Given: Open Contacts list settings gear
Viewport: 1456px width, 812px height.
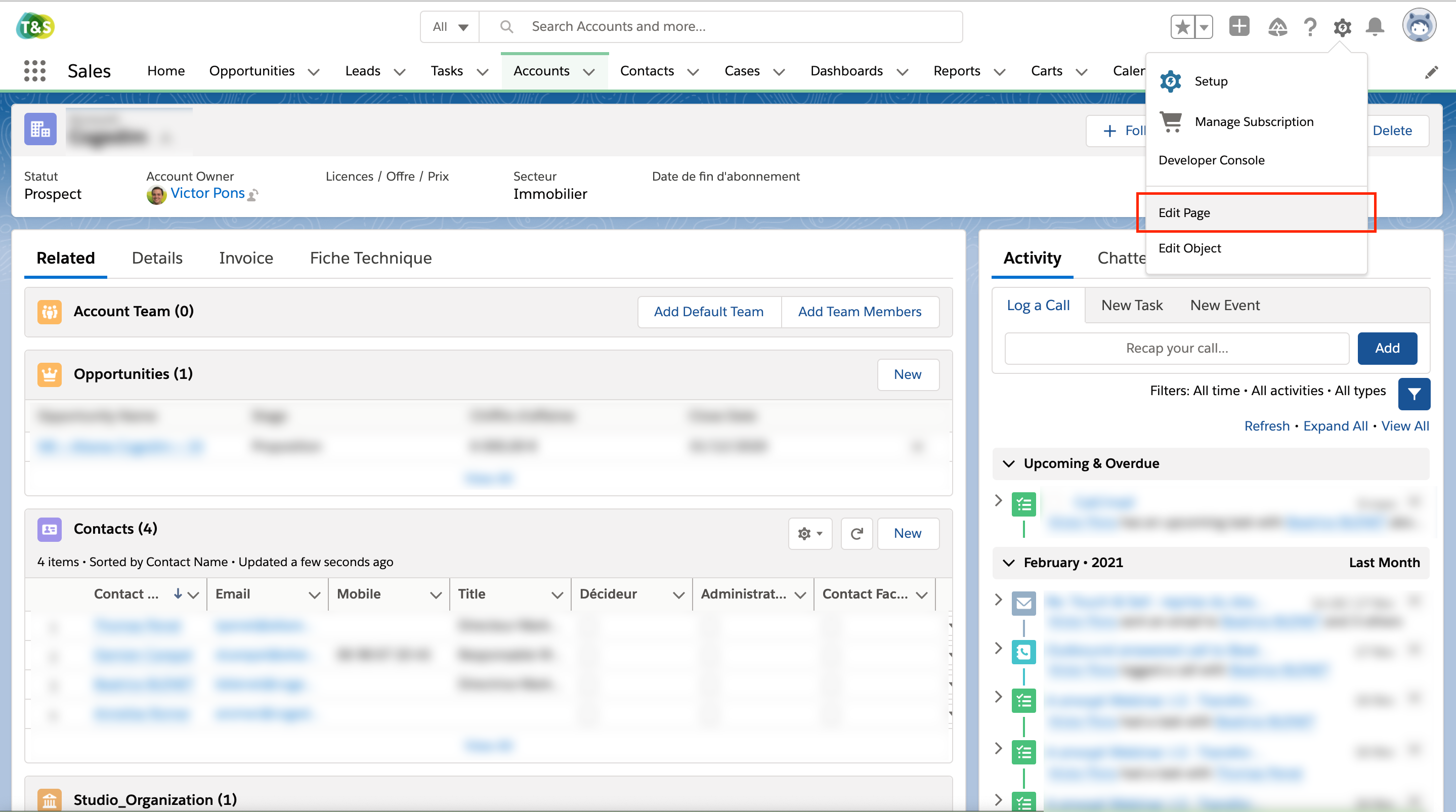Looking at the screenshot, I should tap(810, 533).
